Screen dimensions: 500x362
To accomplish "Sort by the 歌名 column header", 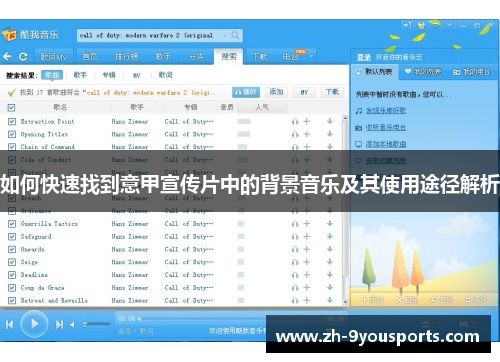I will click(x=60, y=107).
